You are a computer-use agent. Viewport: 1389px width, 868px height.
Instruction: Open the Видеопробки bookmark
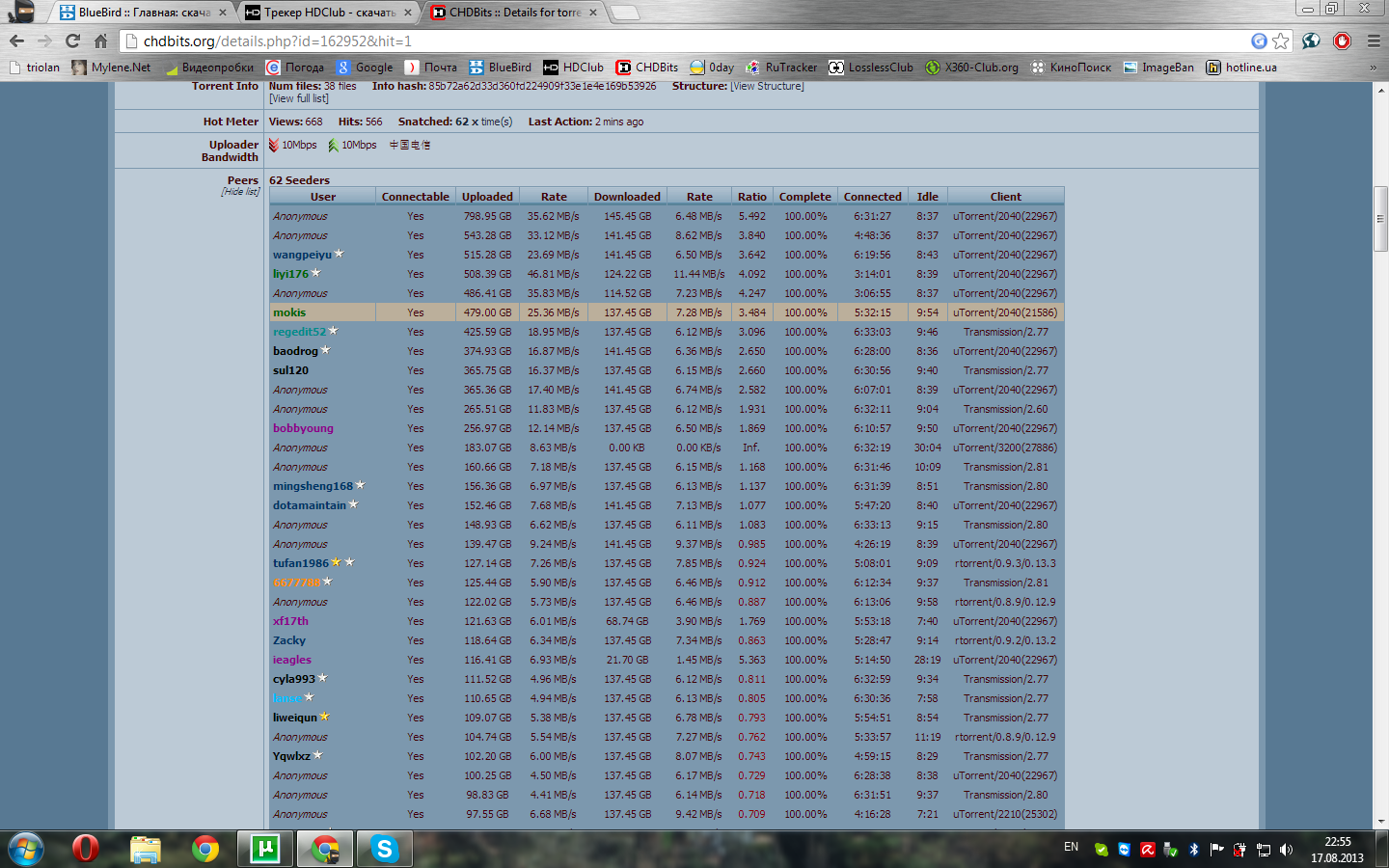coord(209,68)
